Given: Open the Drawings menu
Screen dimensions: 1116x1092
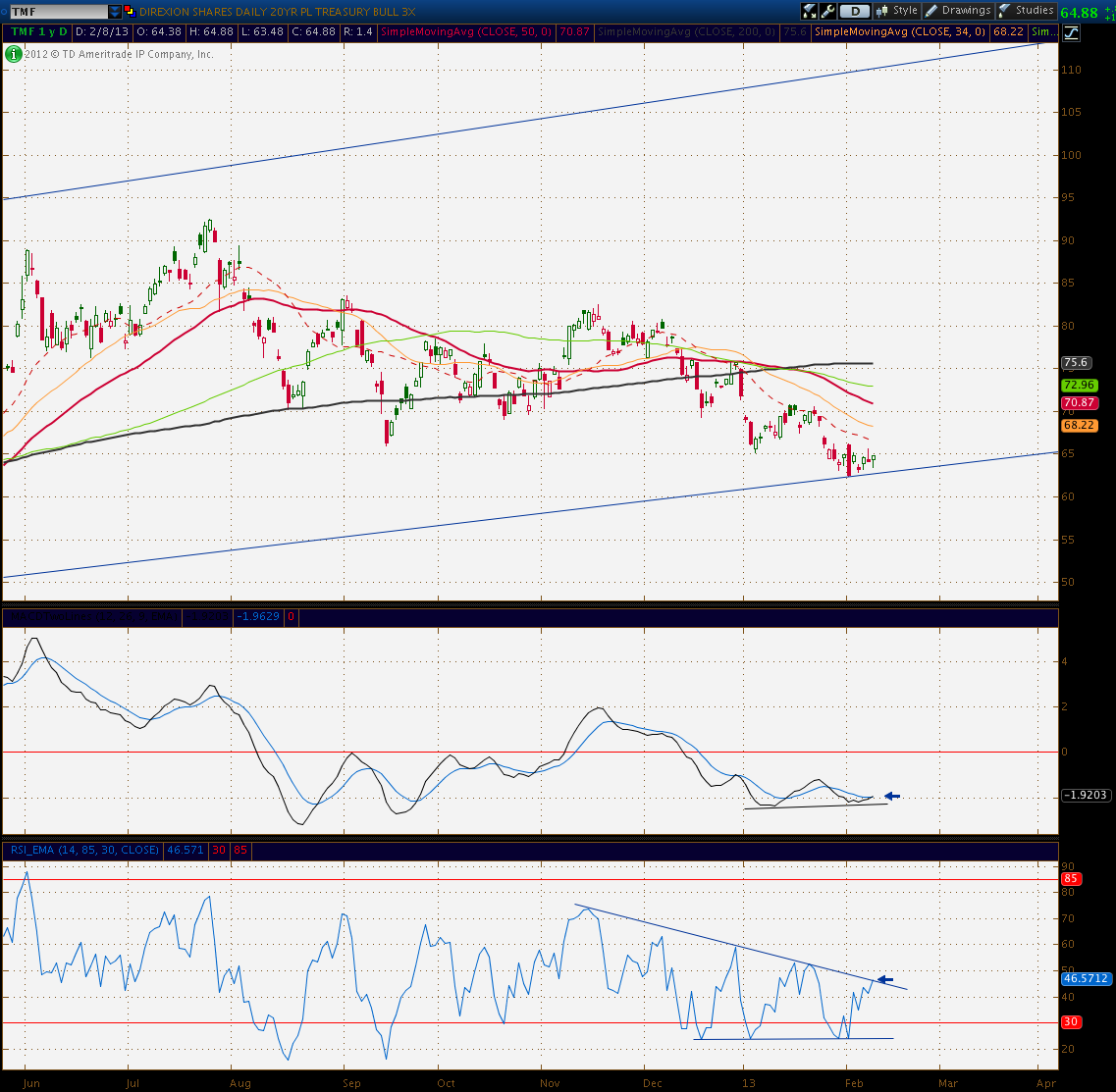Looking at the screenshot, I should (x=958, y=11).
